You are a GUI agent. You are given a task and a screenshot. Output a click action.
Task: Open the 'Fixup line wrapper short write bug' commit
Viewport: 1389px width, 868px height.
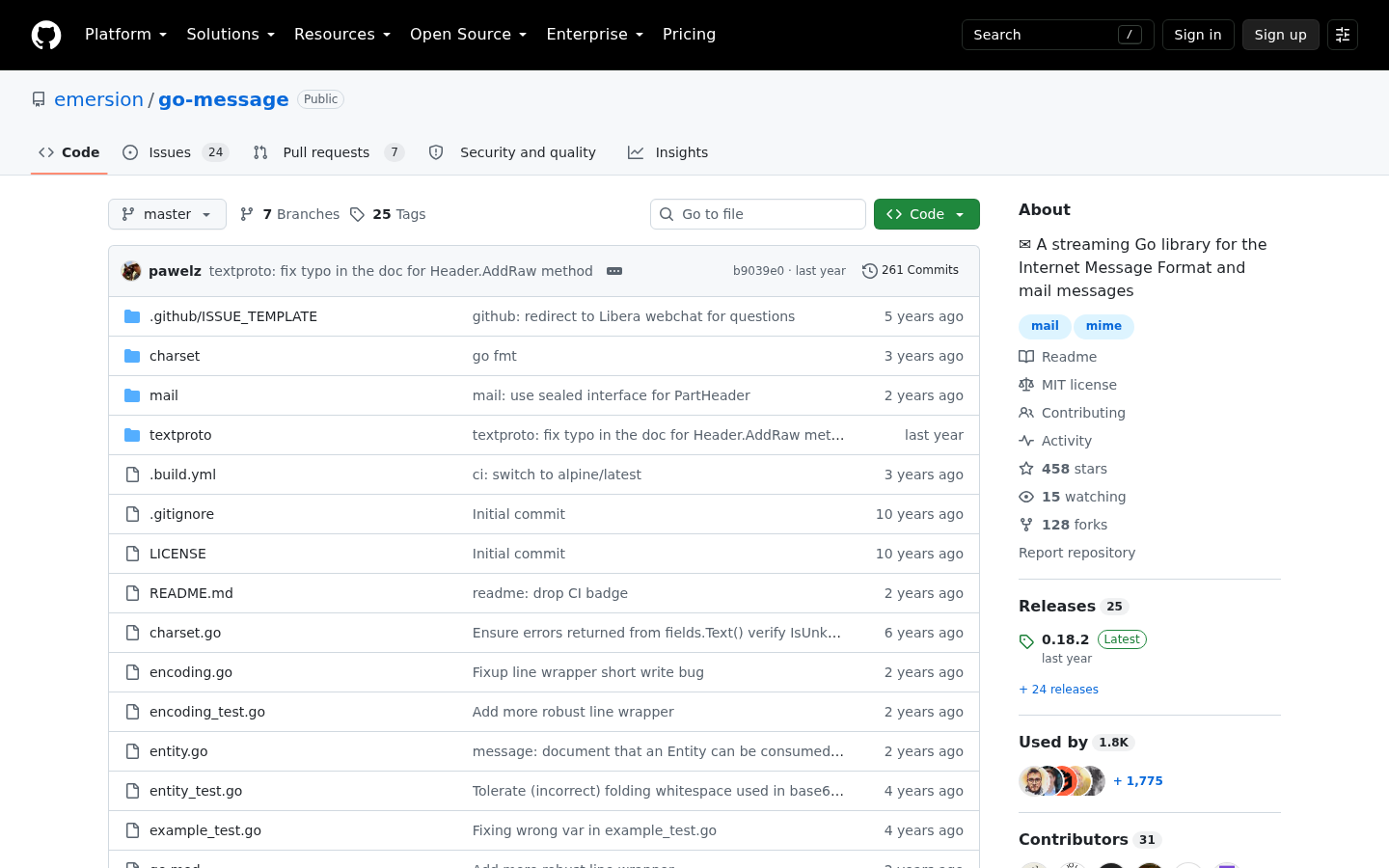click(x=588, y=672)
